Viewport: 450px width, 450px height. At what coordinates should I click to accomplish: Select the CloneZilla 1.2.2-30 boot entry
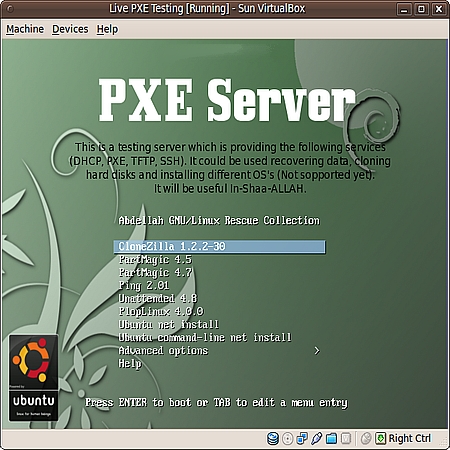click(219, 247)
